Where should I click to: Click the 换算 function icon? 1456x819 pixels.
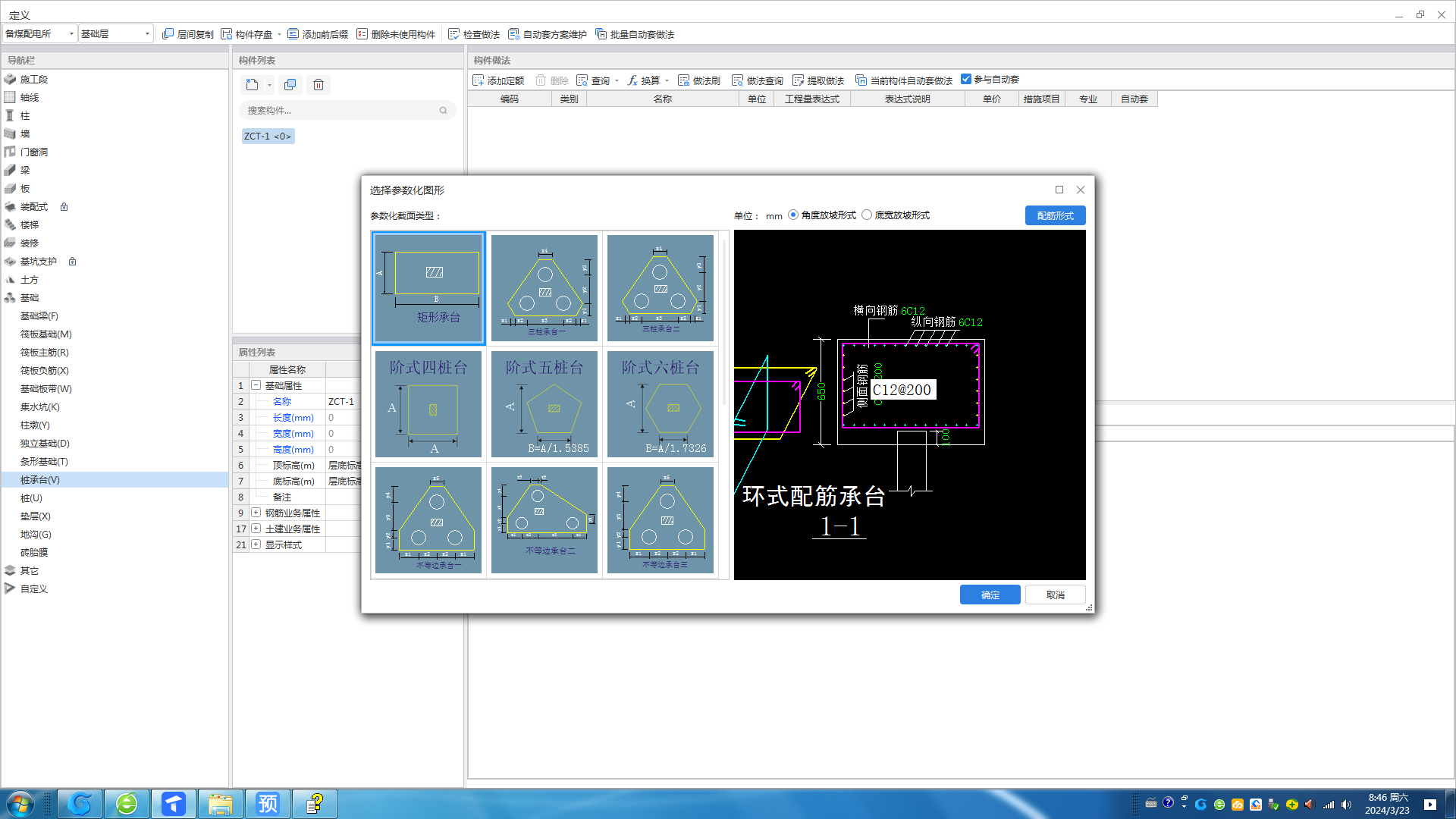coord(632,80)
